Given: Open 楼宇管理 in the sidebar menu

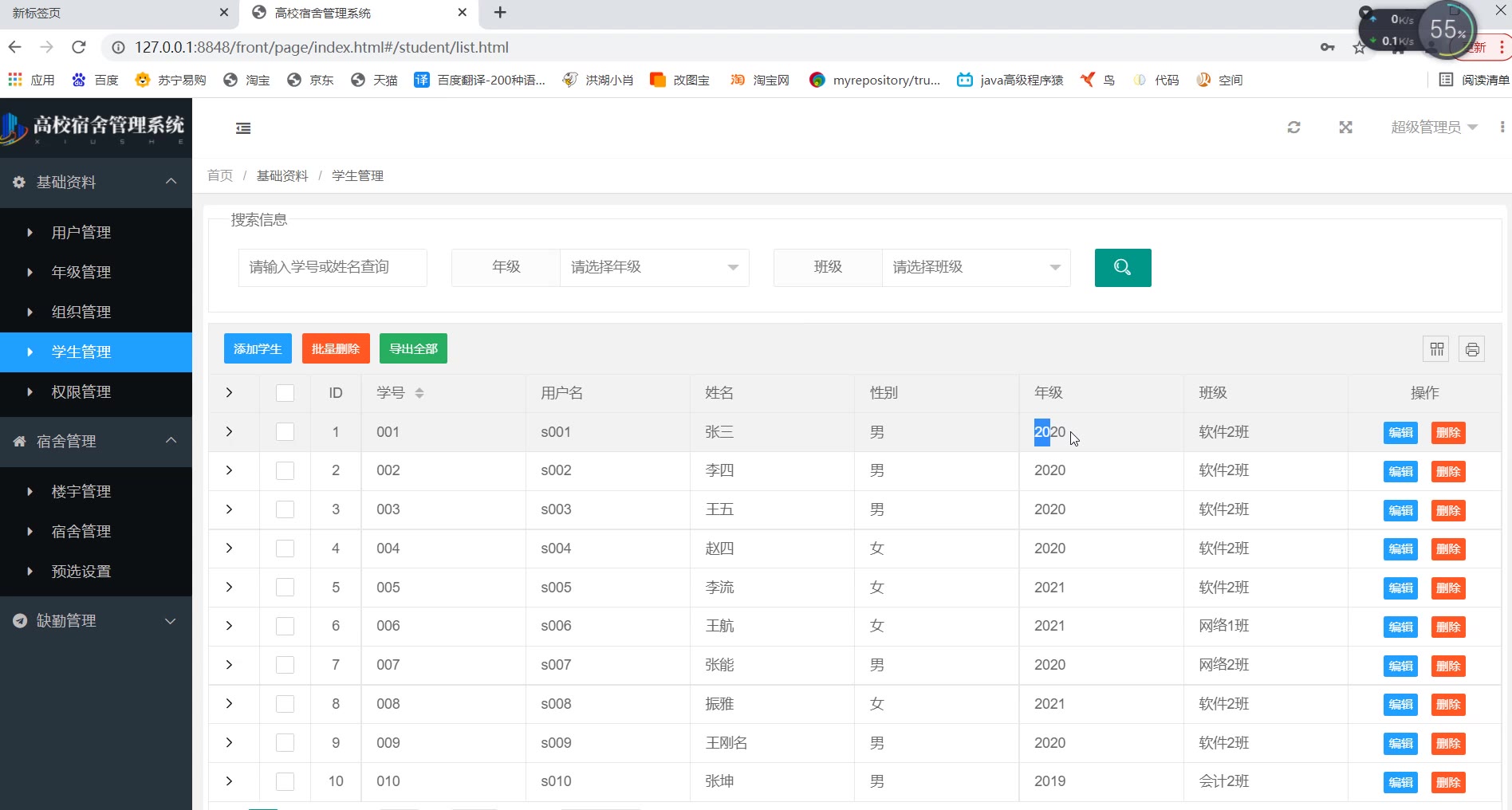Looking at the screenshot, I should click(x=81, y=492).
